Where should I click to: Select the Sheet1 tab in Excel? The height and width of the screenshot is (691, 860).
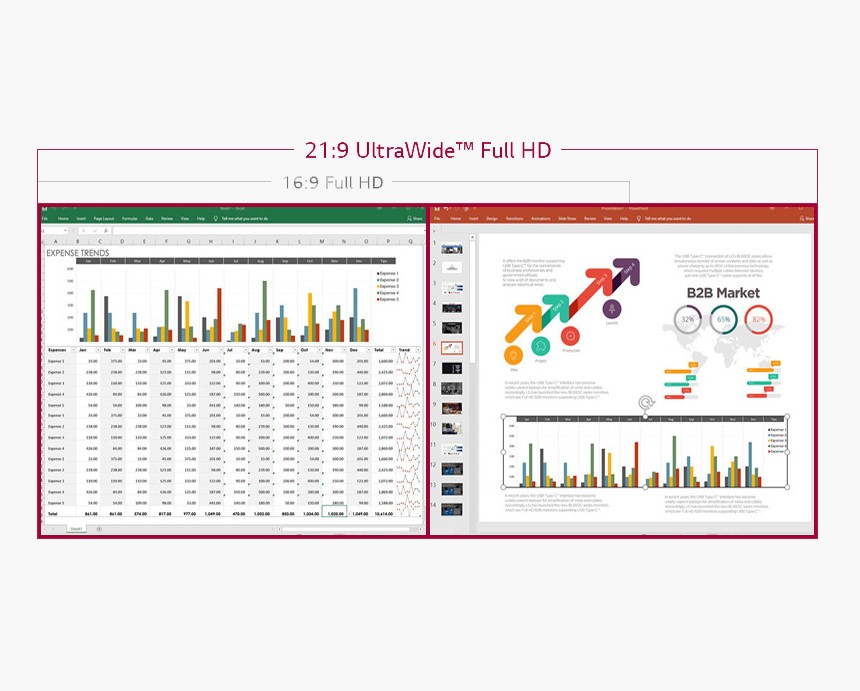[76, 528]
